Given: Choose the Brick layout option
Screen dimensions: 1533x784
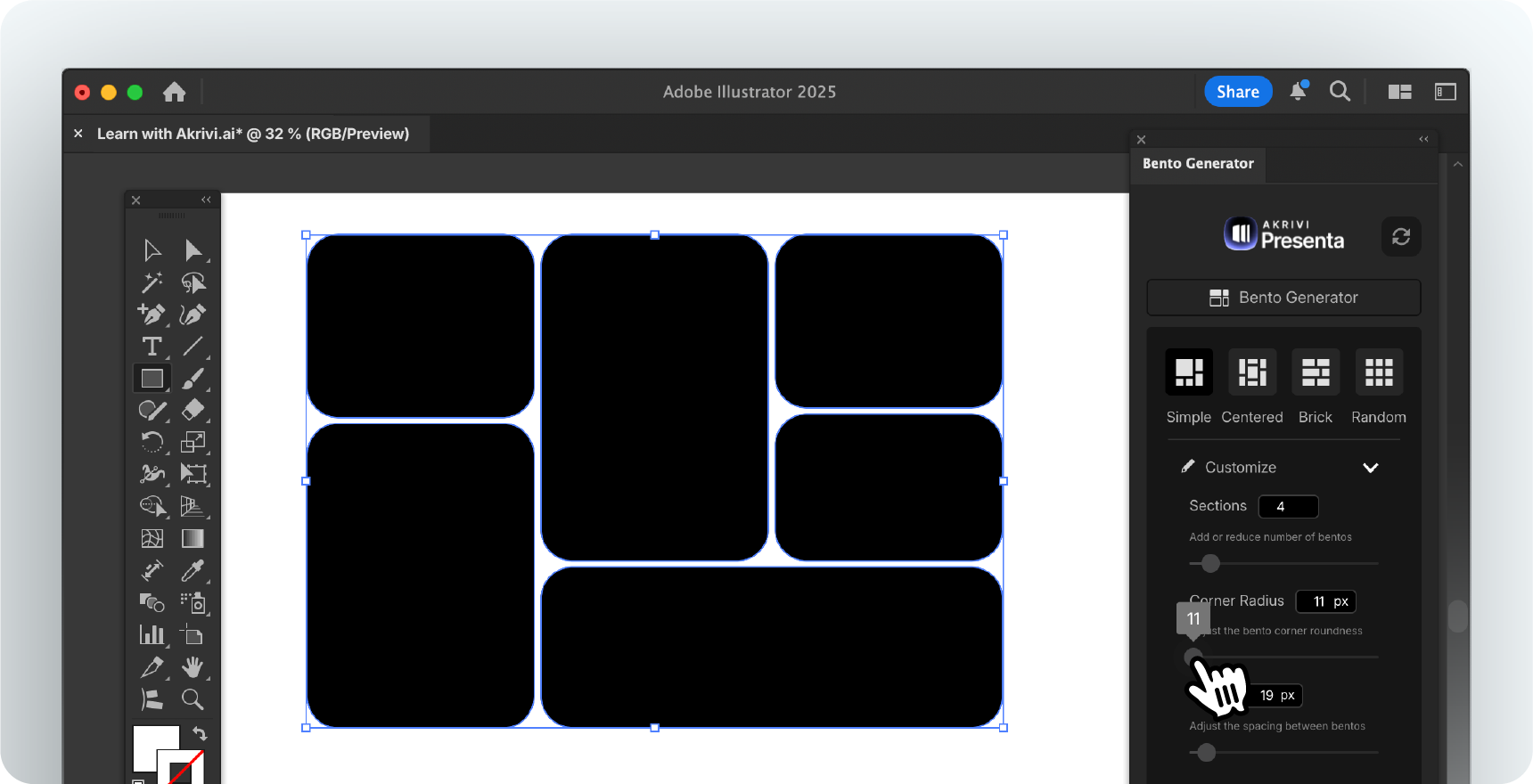Looking at the screenshot, I should 1316,372.
